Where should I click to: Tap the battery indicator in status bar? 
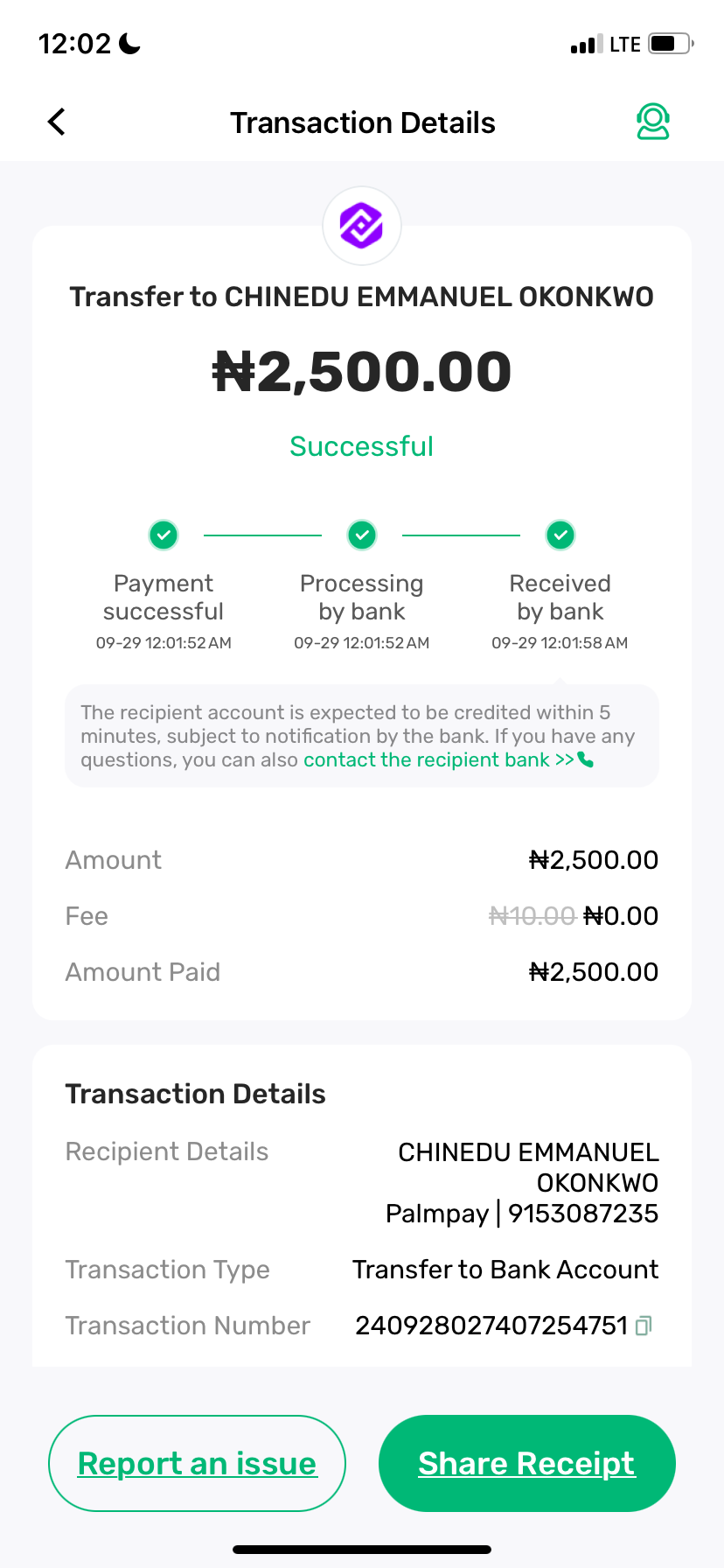(x=671, y=44)
